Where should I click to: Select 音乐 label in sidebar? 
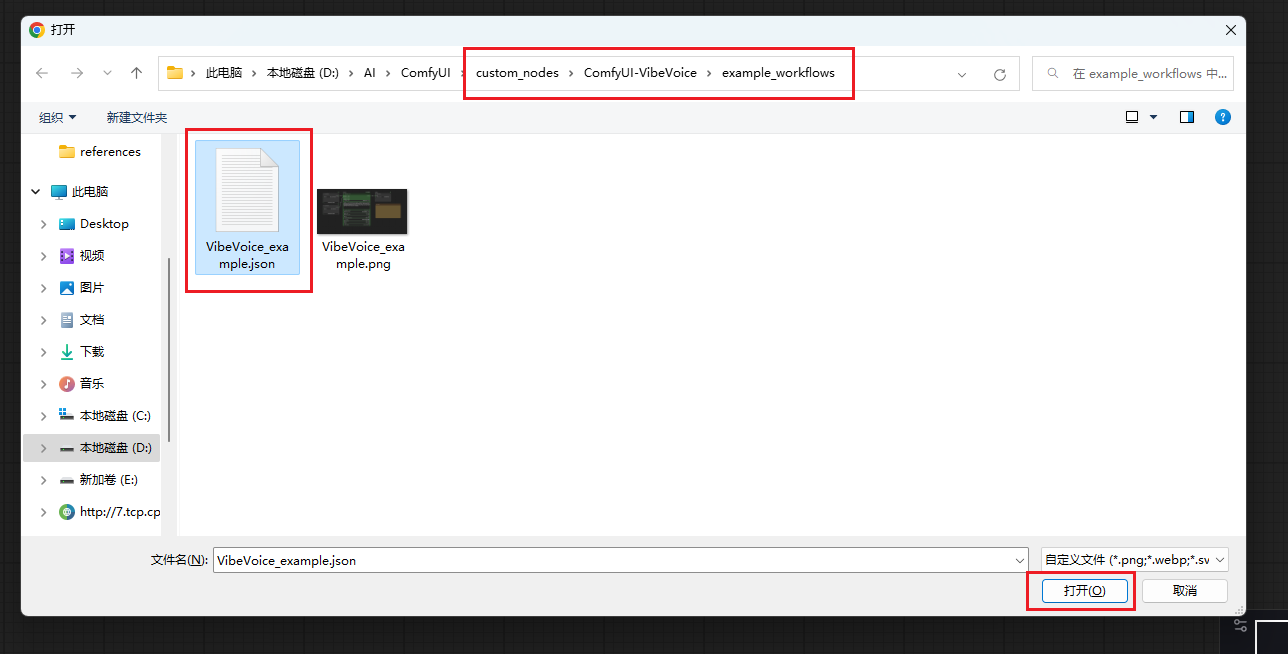tap(92, 384)
